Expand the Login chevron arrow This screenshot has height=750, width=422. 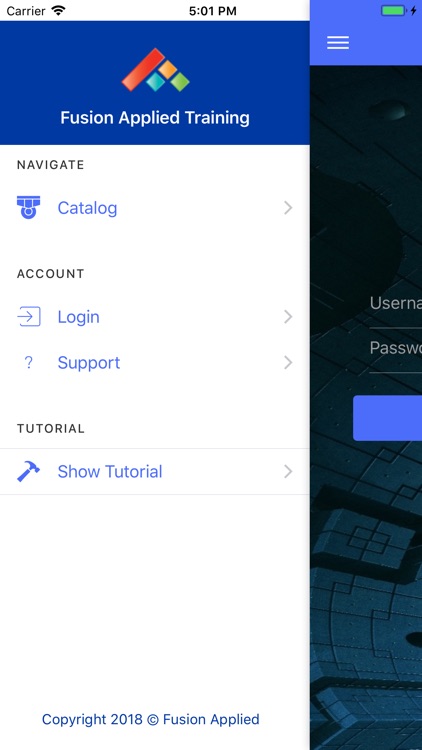pyautogui.click(x=288, y=317)
